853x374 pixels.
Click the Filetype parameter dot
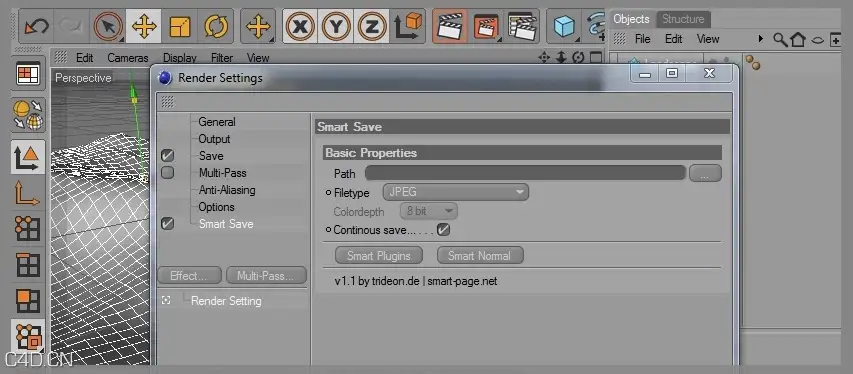pyautogui.click(x=328, y=193)
